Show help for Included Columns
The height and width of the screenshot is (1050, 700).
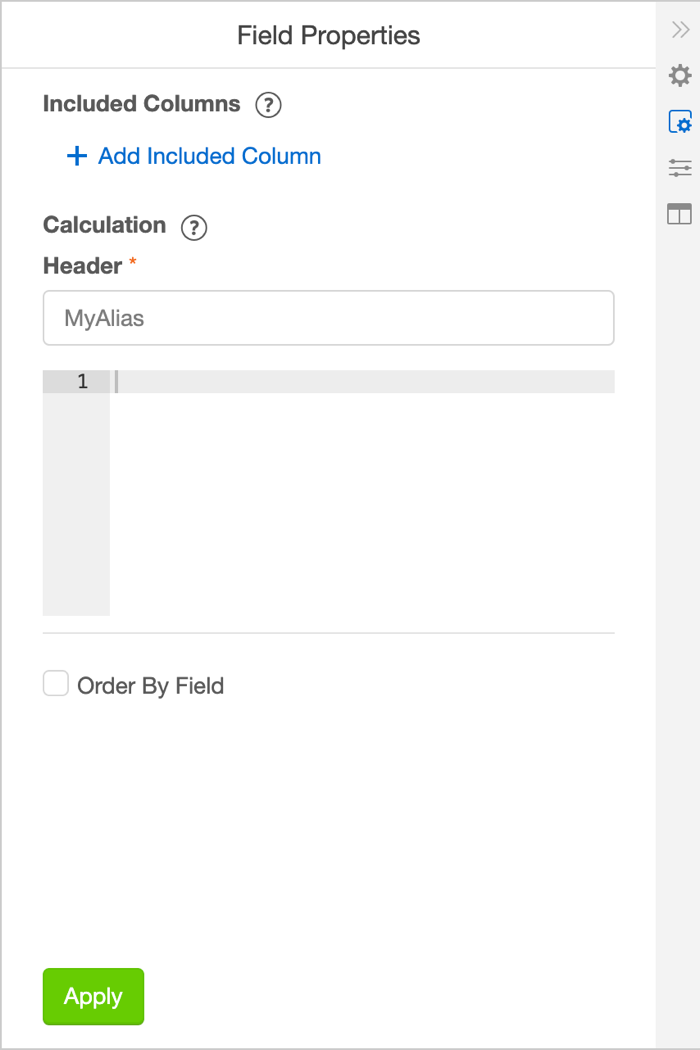pos(268,105)
